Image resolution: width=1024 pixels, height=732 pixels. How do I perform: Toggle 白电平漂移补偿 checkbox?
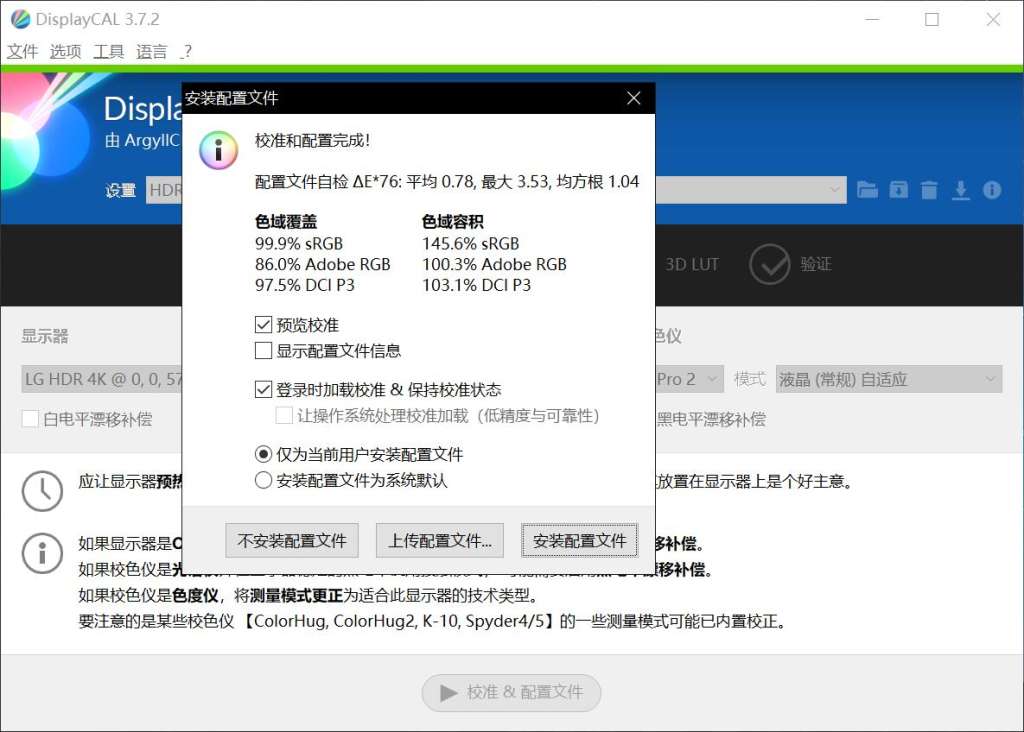[30, 419]
